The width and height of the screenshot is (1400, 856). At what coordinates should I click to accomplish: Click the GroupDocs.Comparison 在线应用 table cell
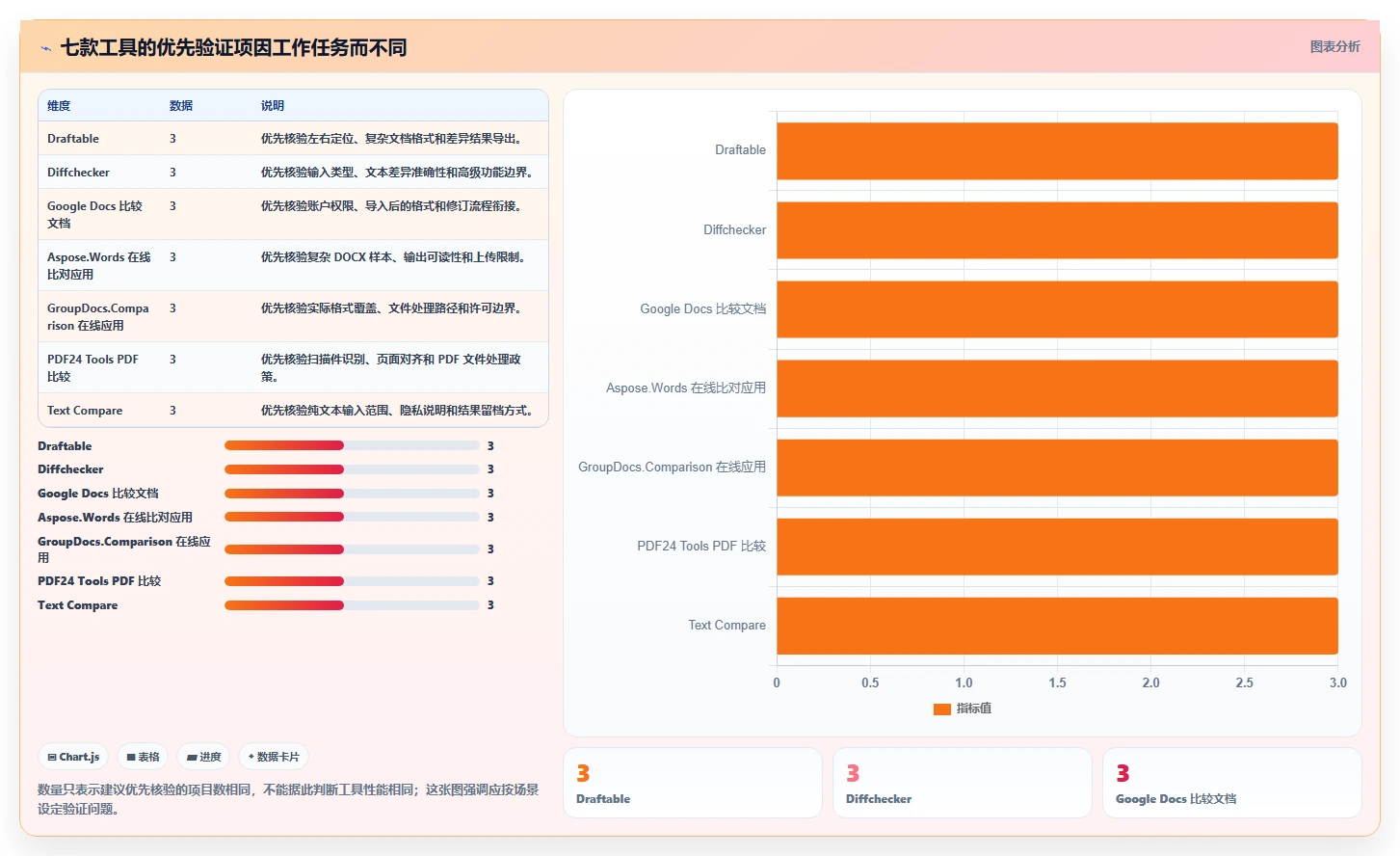pyautogui.click(x=98, y=316)
